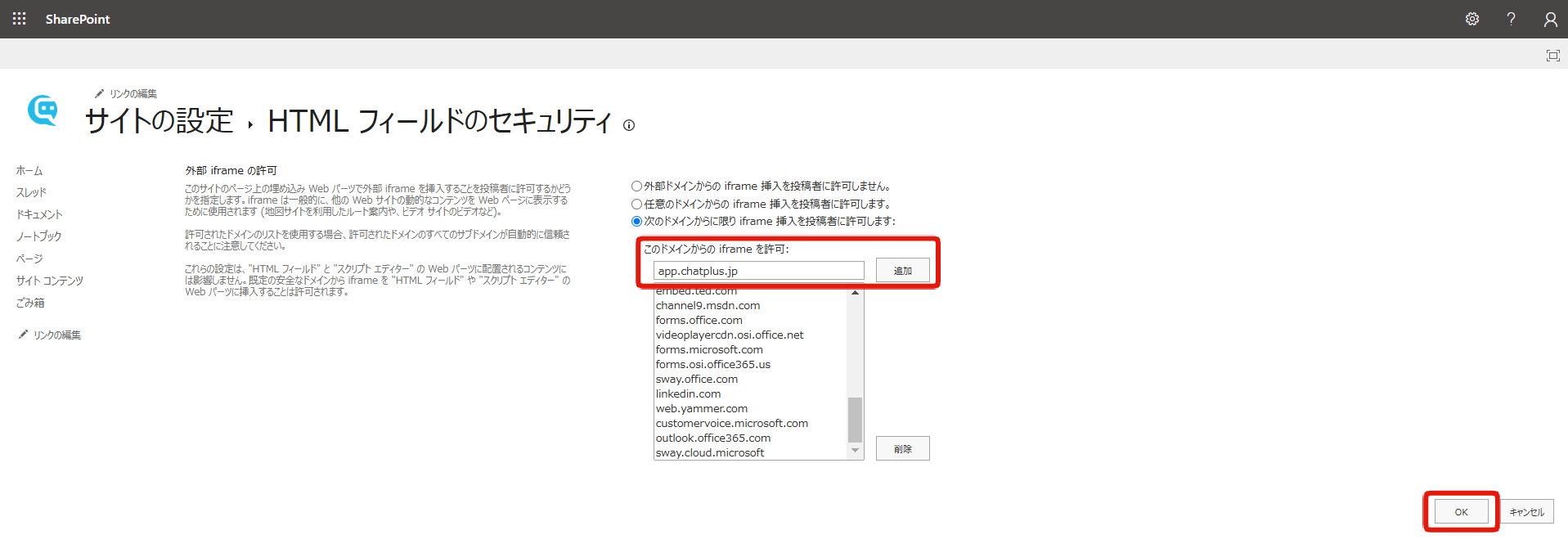Screen dimensions: 1568x544
Task: Click the domain list scrollbar down arrow
Action: point(856,451)
